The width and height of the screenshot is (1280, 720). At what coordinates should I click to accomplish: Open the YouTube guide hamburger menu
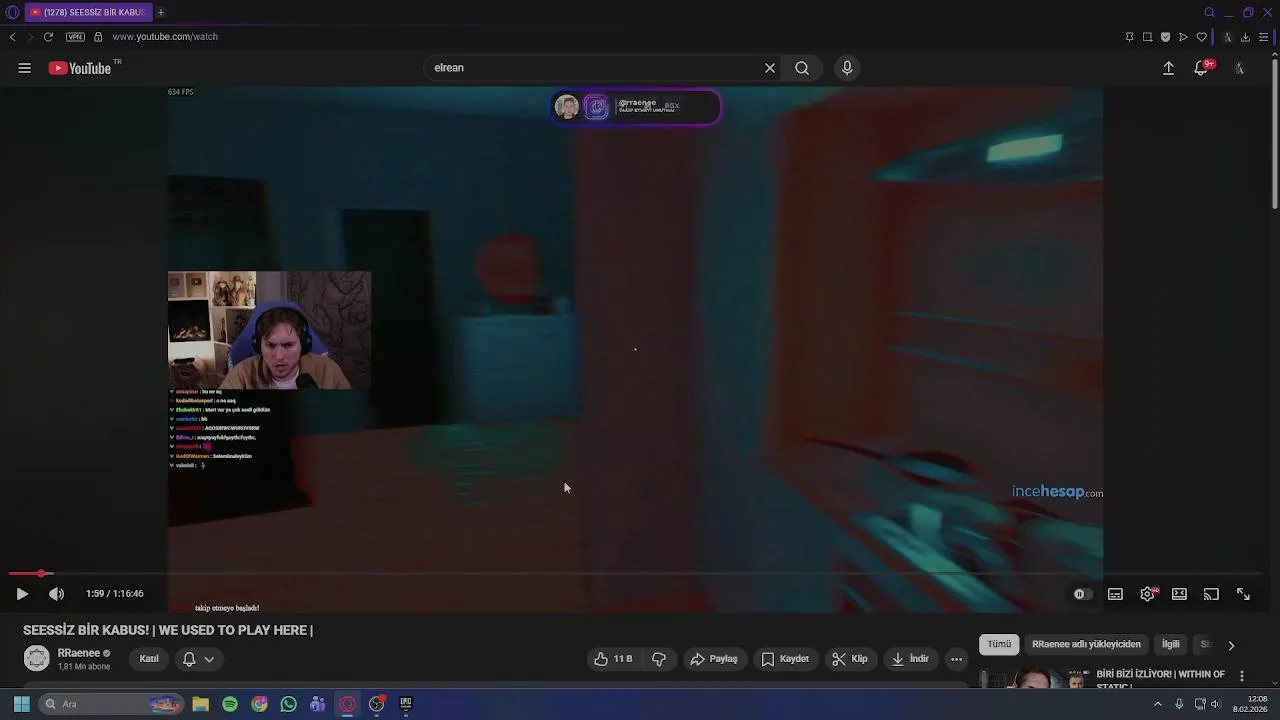click(x=24, y=68)
